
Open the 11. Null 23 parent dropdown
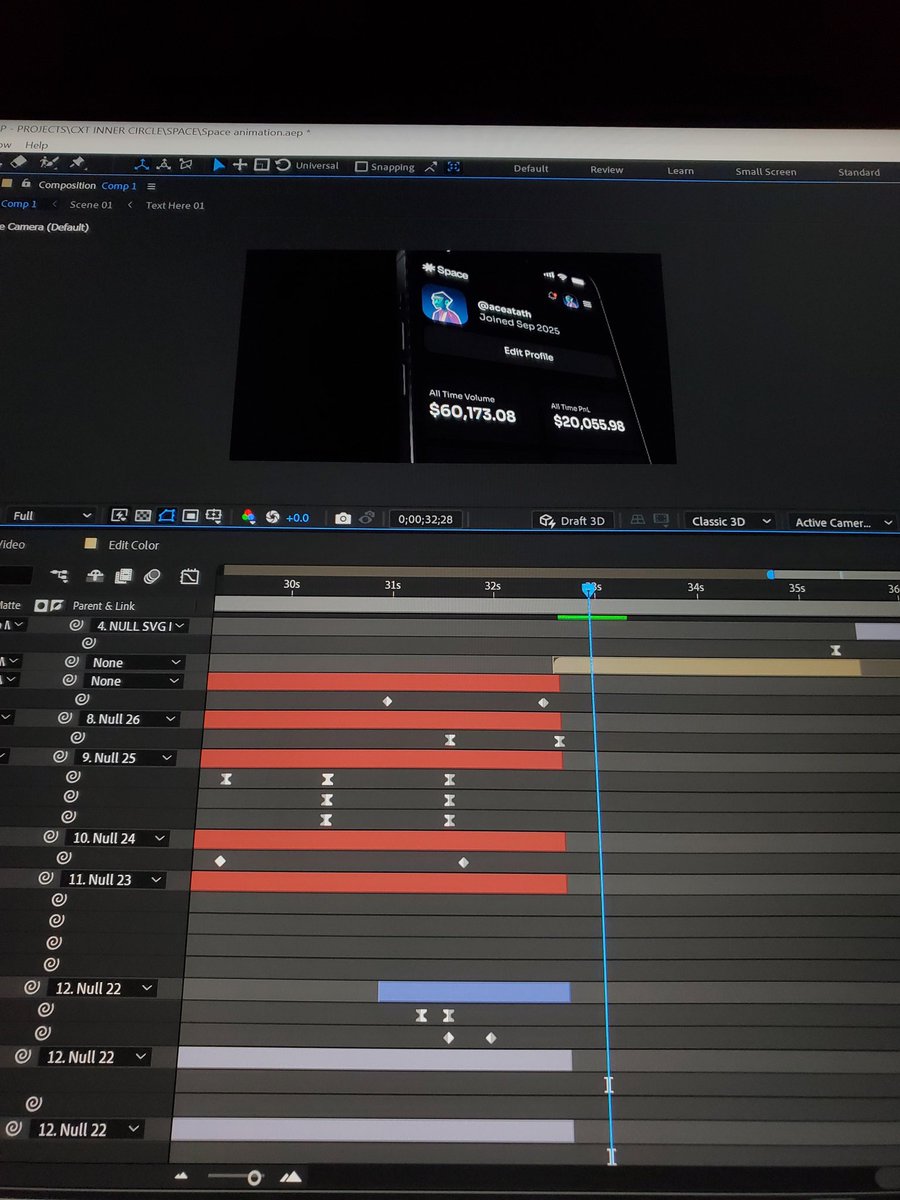[x=113, y=879]
